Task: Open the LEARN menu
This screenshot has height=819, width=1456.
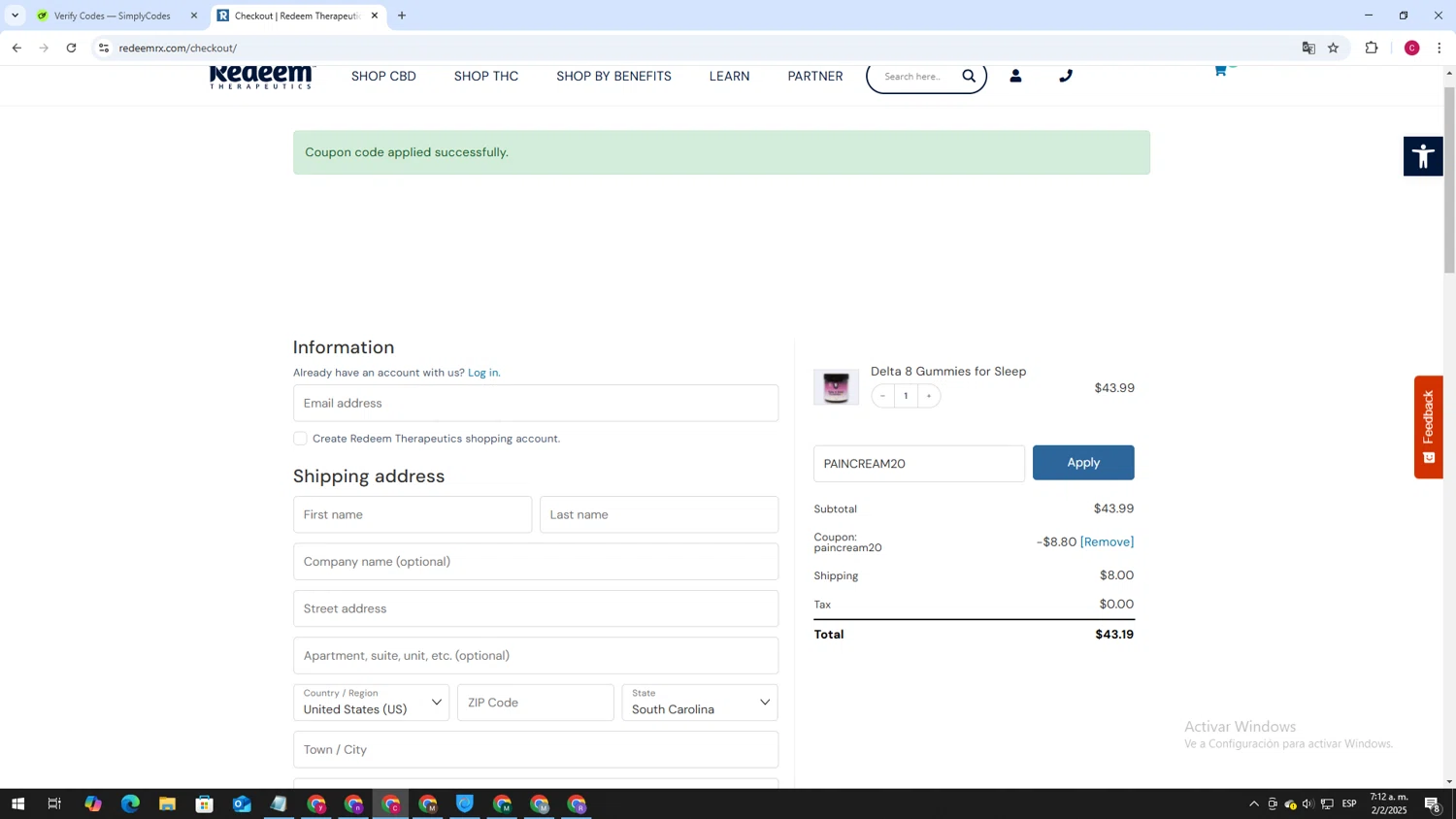Action: point(729,77)
